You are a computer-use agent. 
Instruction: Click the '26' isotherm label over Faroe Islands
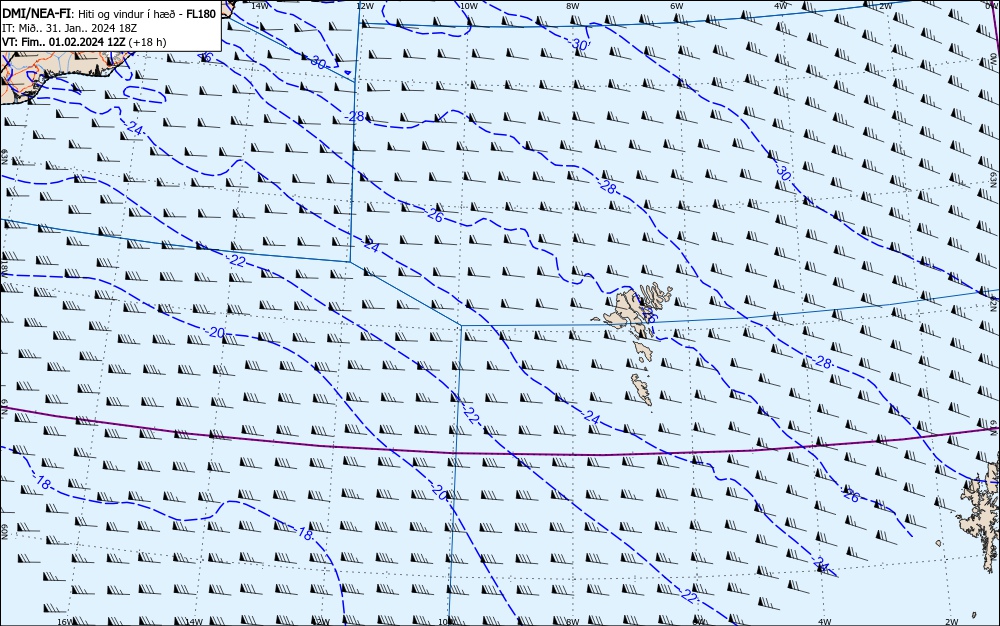pyautogui.click(x=650, y=315)
